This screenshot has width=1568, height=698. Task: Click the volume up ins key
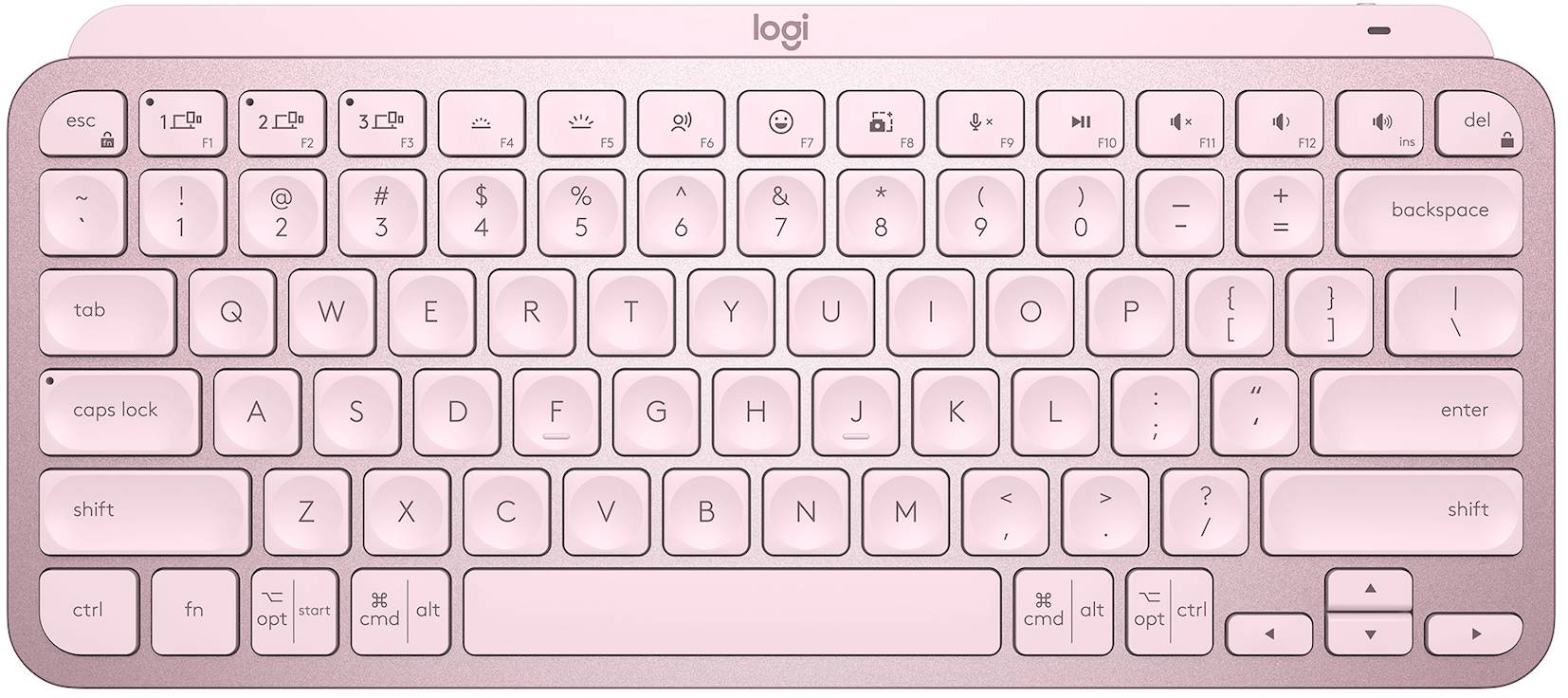1380,123
